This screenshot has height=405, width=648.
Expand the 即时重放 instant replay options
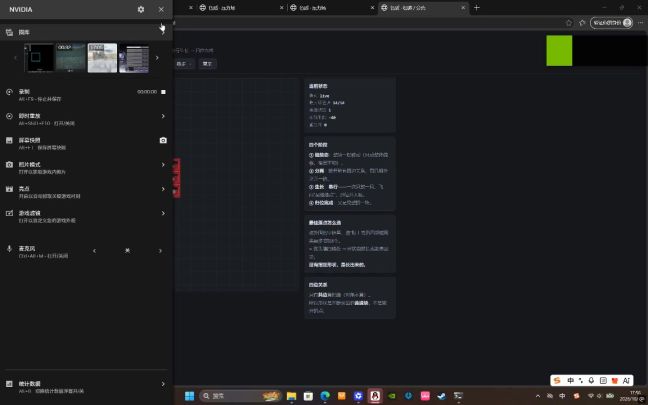coord(163,116)
